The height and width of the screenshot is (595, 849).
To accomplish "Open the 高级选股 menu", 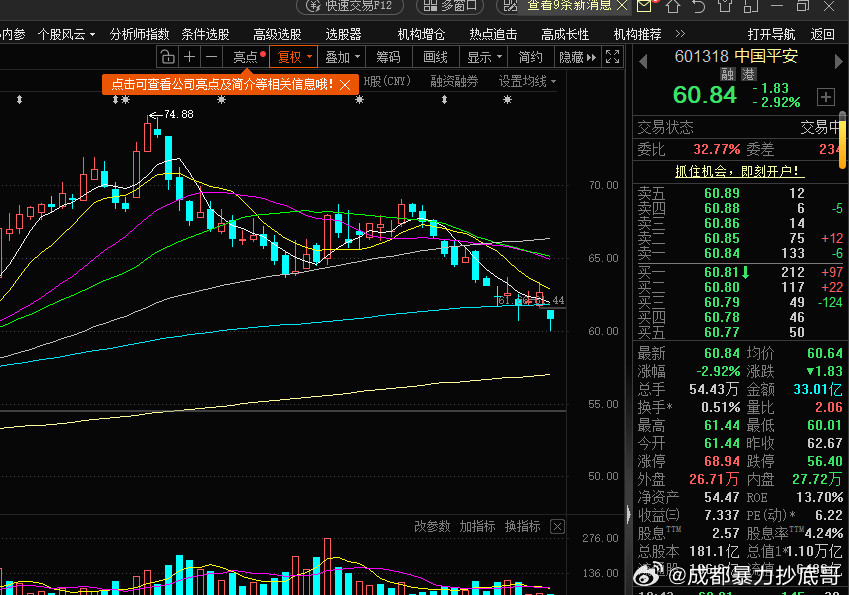I will [277, 34].
